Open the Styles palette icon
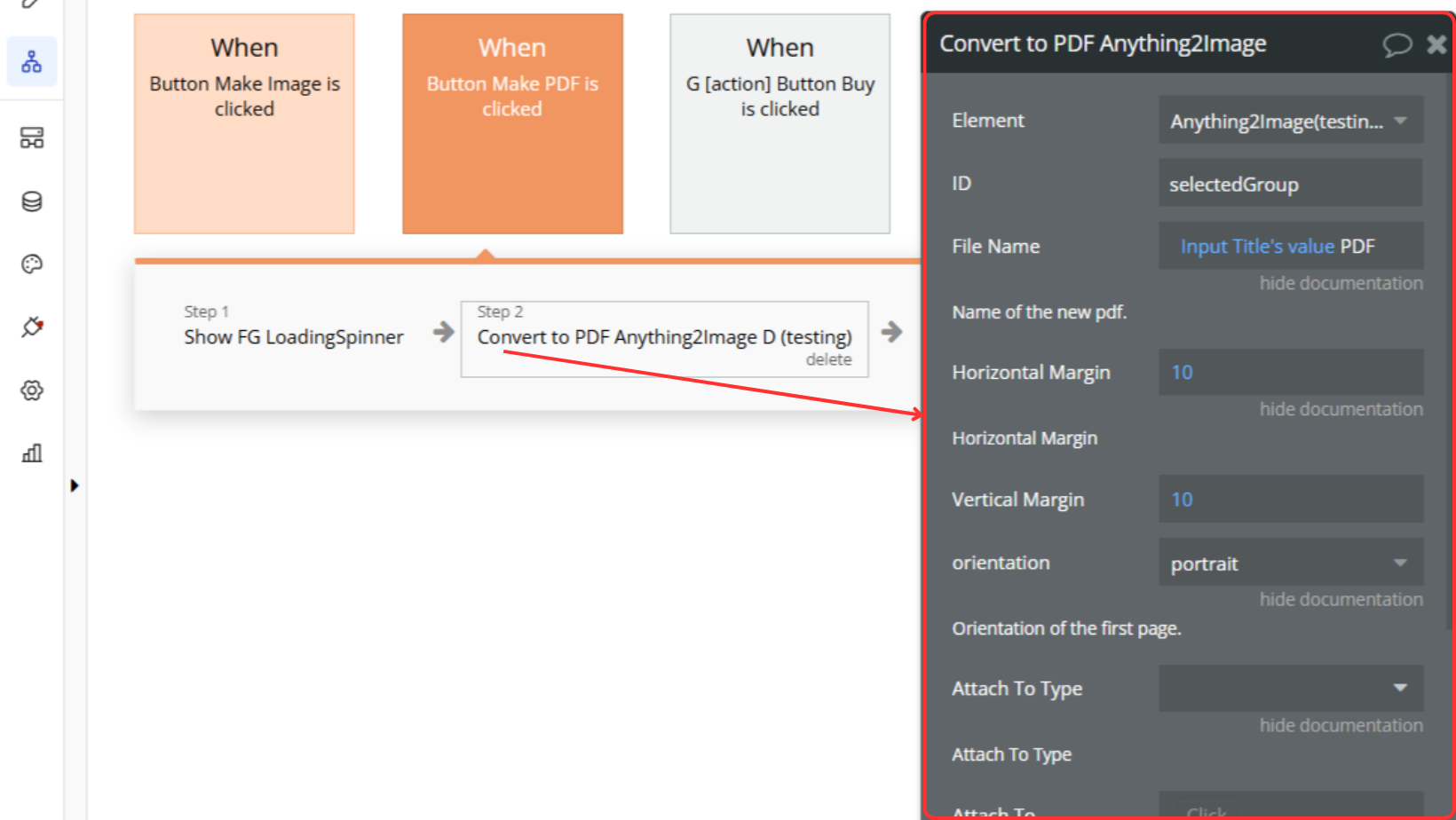 click(x=32, y=264)
